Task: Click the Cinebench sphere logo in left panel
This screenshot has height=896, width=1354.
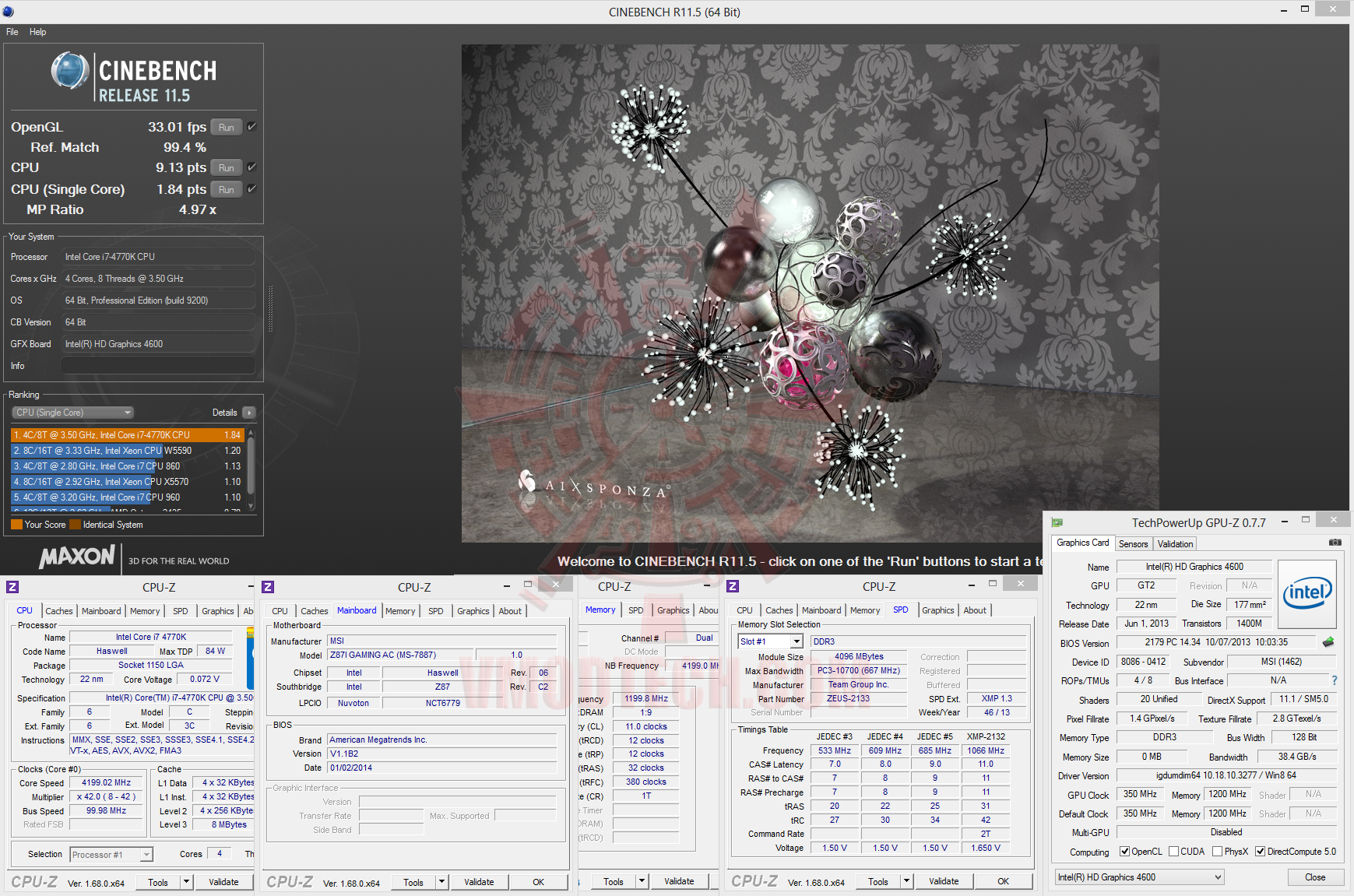Action: coord(70,71)
